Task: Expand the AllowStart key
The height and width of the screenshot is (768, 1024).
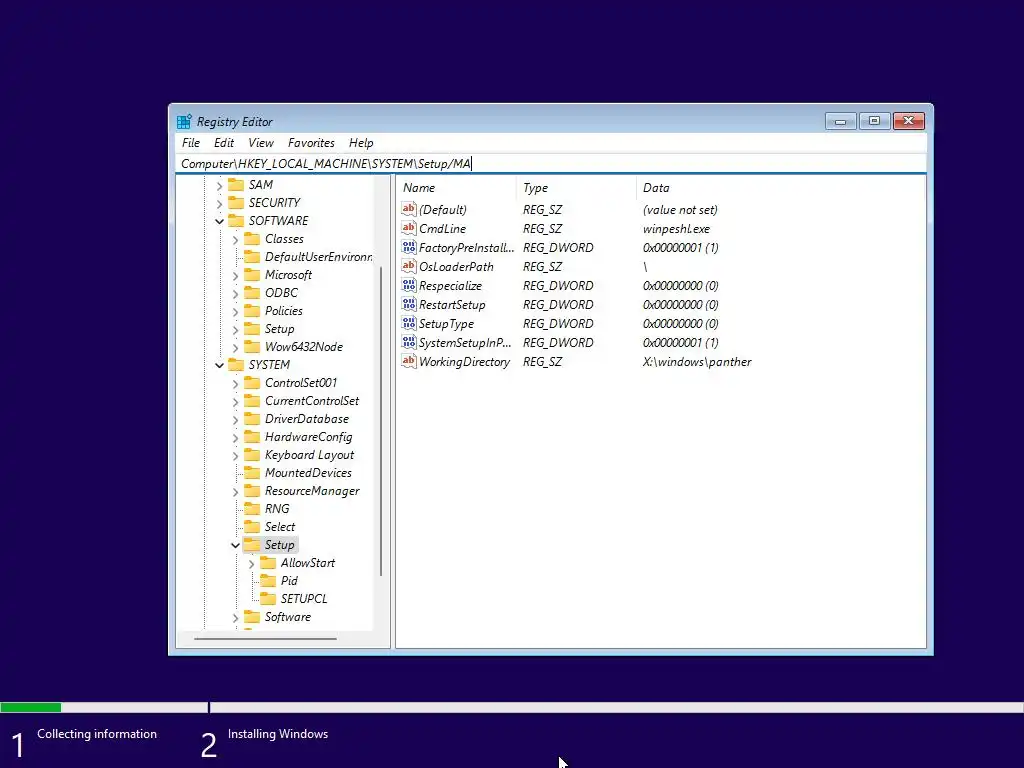Action: tap(251, 564)
